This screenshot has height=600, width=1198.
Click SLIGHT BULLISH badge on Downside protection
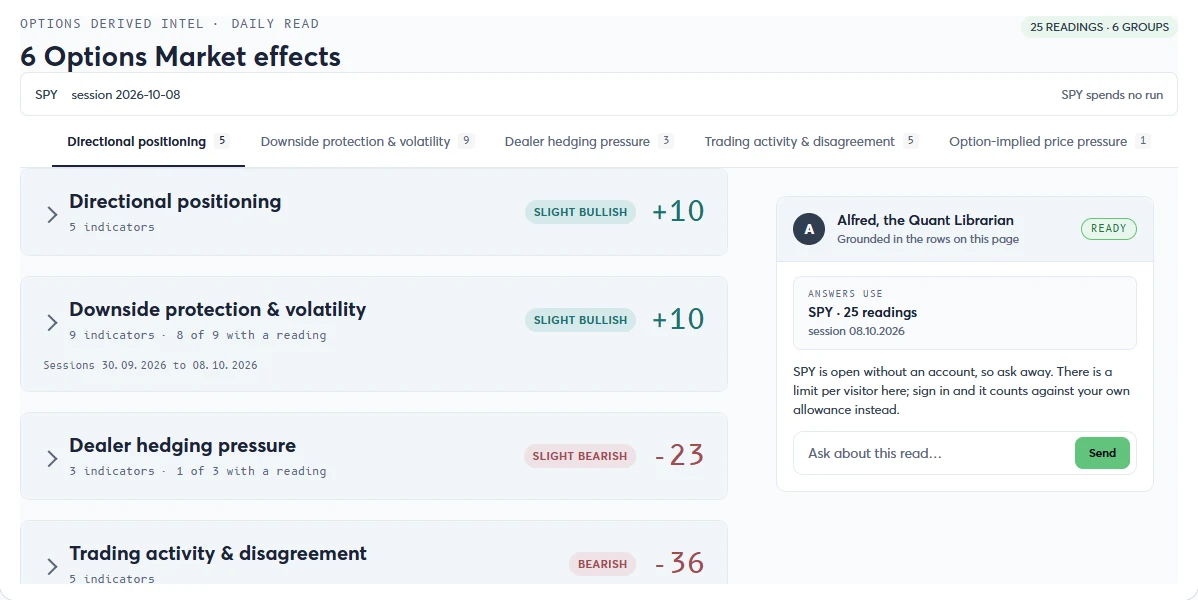[580, 320]
